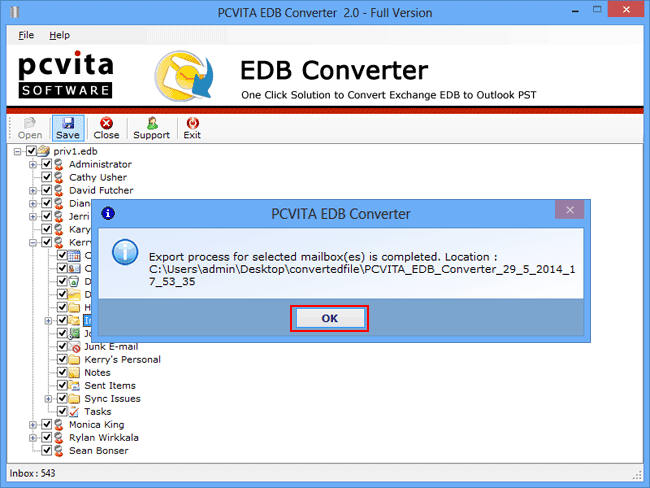Image resolution: width=650 pixels, height=488 pixels.
Task: Click the exported file path text
Action: [362, 275]
